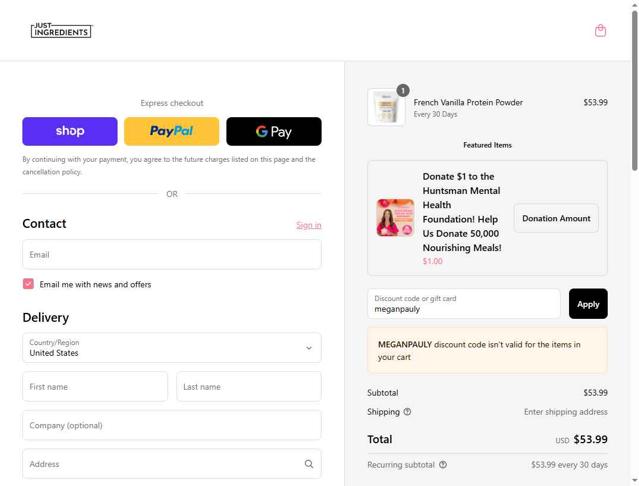Viewport: 639px width, 486px height.
Task: Expand the Country/Region dropdown
Action: 172,348
